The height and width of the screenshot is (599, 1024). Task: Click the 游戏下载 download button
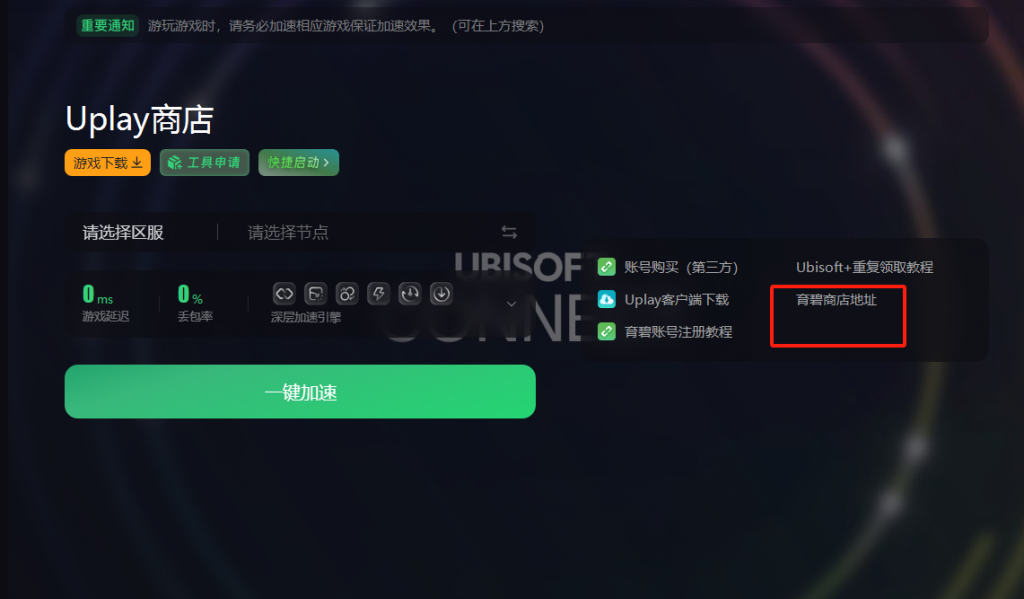[x=108, y=163]
